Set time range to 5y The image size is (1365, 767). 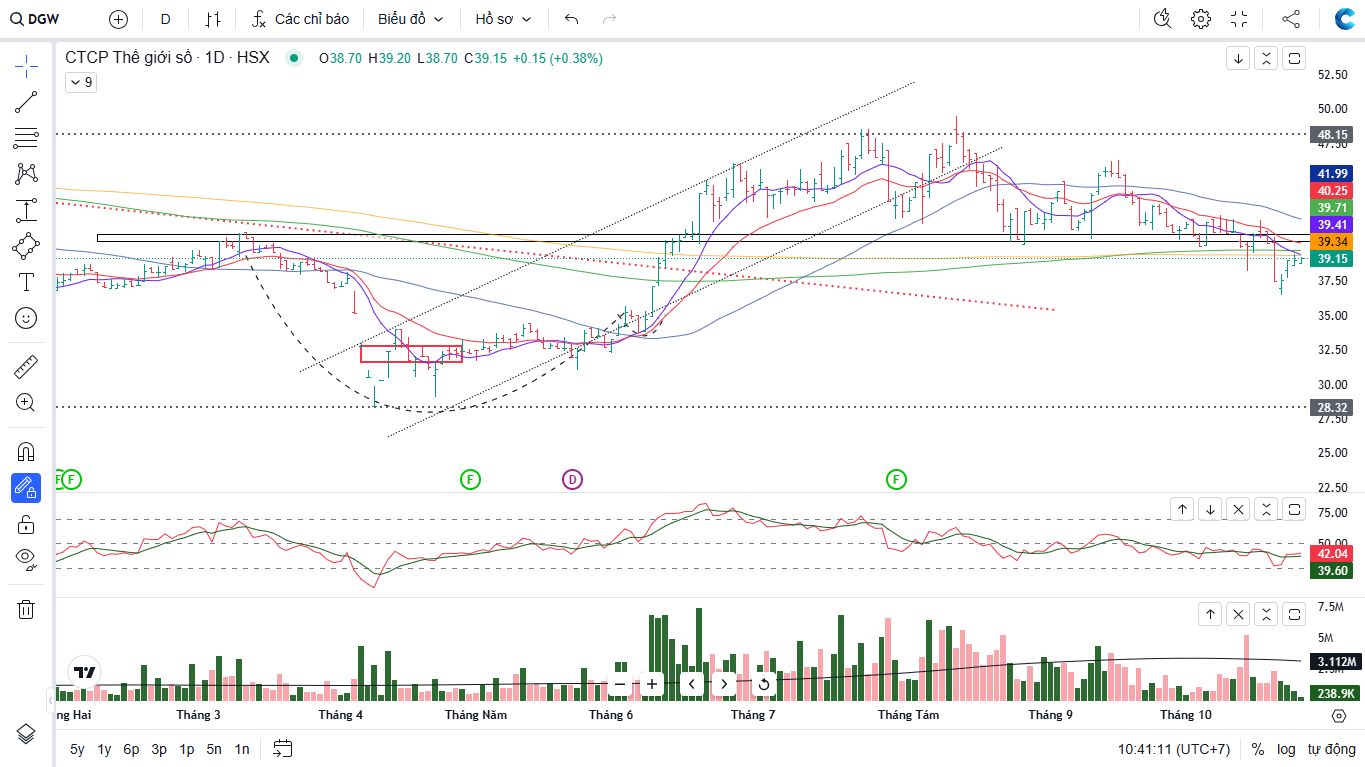click(x=77, y=749)
